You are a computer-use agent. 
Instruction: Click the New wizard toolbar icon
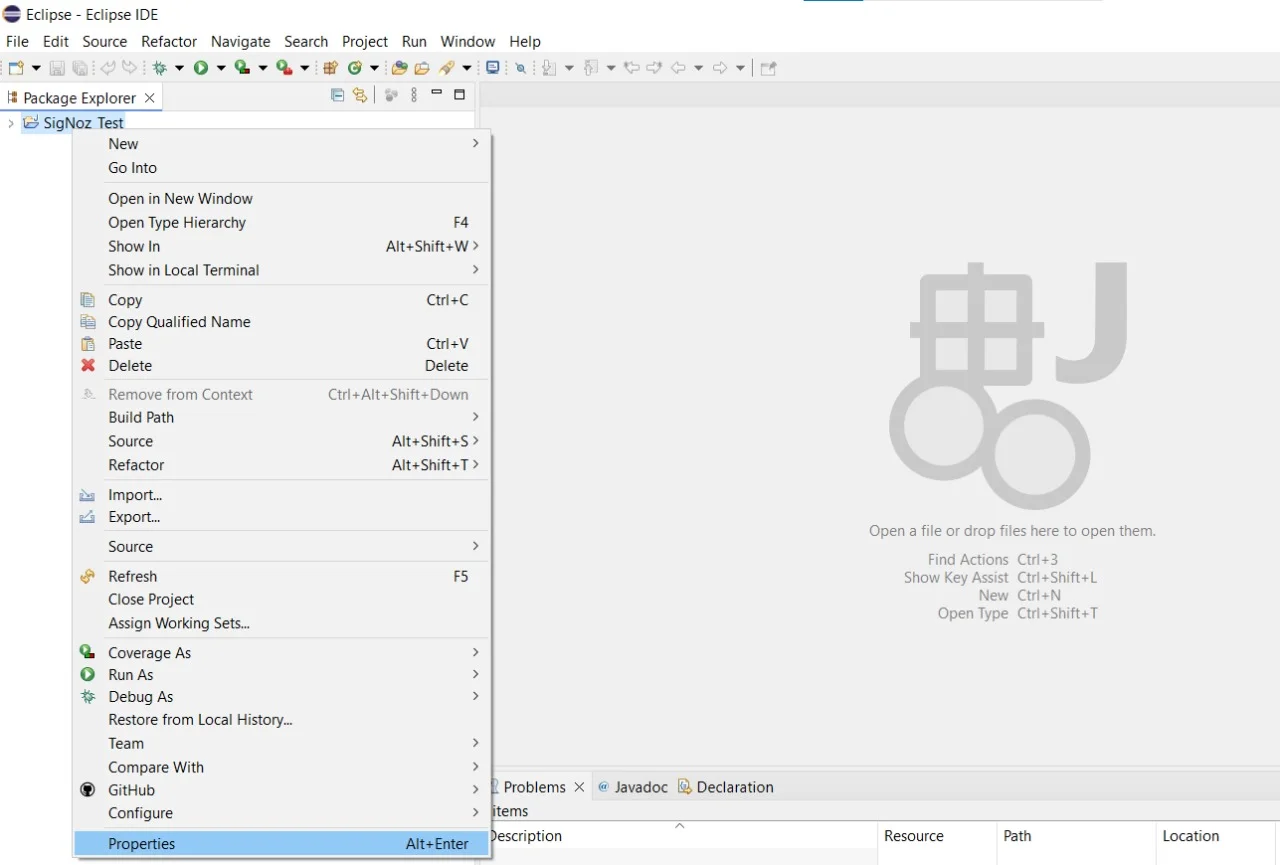point(15,68)
